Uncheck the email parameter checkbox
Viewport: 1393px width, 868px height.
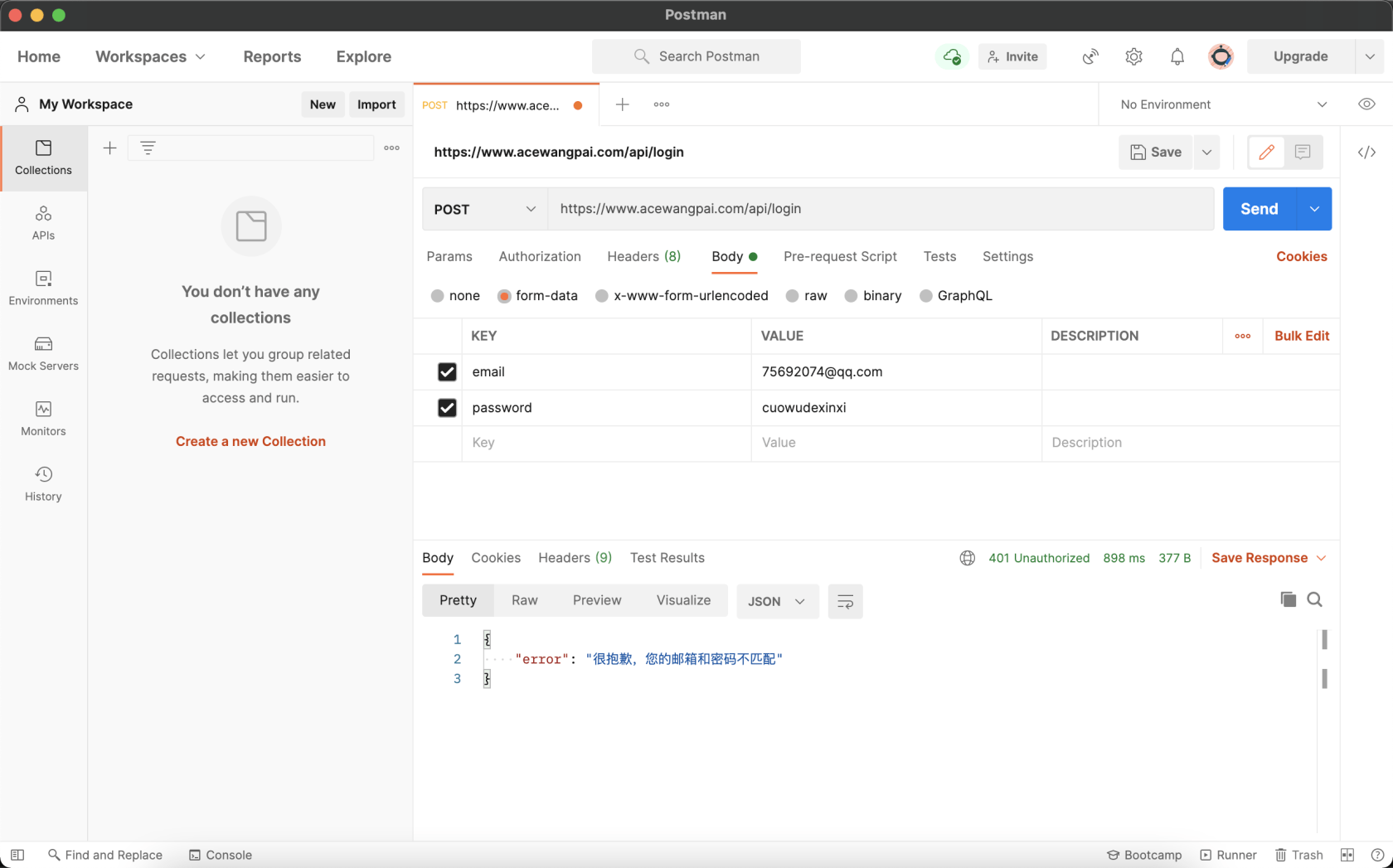pyautogui.click(x=447, y=371)
